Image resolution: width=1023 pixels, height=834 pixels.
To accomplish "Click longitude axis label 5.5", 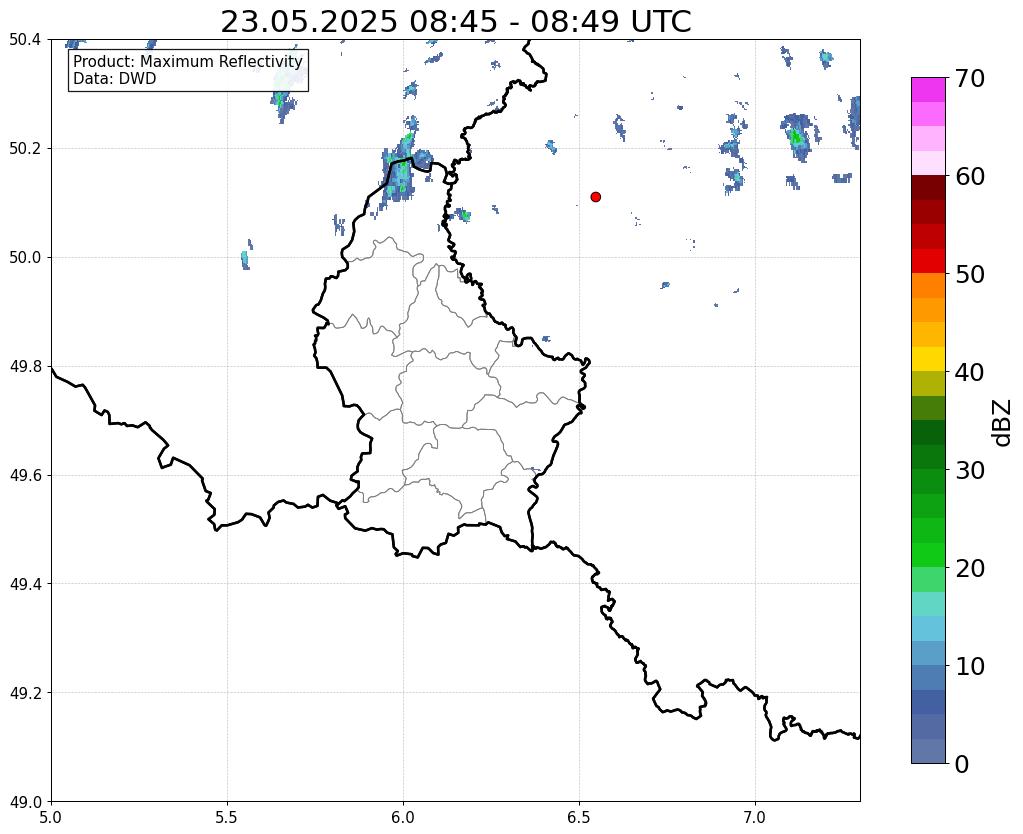I will point(227,818).
